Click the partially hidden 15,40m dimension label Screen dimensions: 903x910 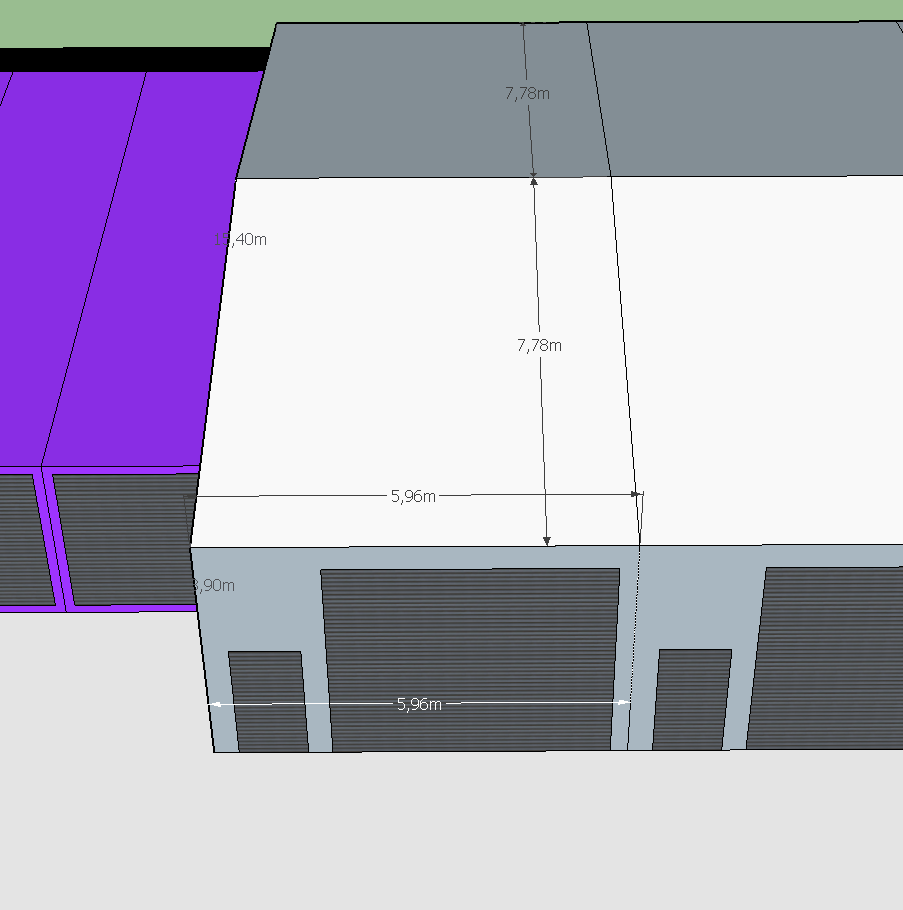click(243, 240)
